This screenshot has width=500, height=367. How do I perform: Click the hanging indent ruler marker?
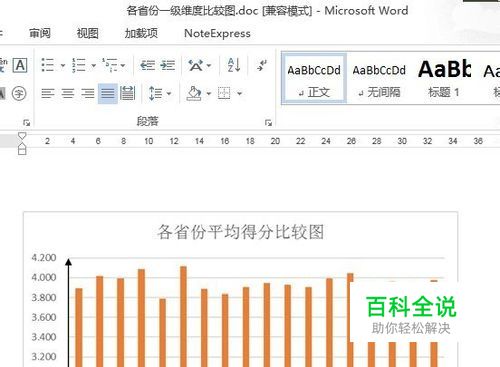(22, 146)
